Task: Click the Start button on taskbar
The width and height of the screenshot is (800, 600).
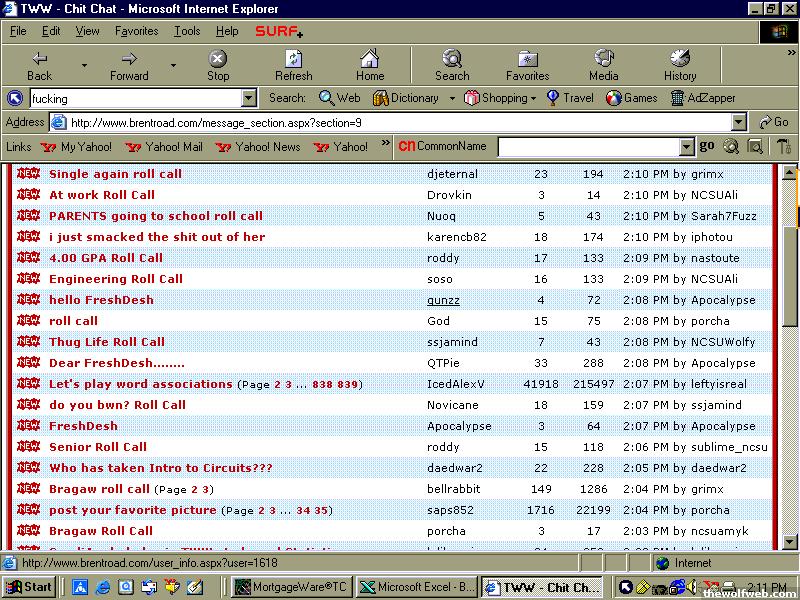Action: pyautogui.click(x=29, y=587)
